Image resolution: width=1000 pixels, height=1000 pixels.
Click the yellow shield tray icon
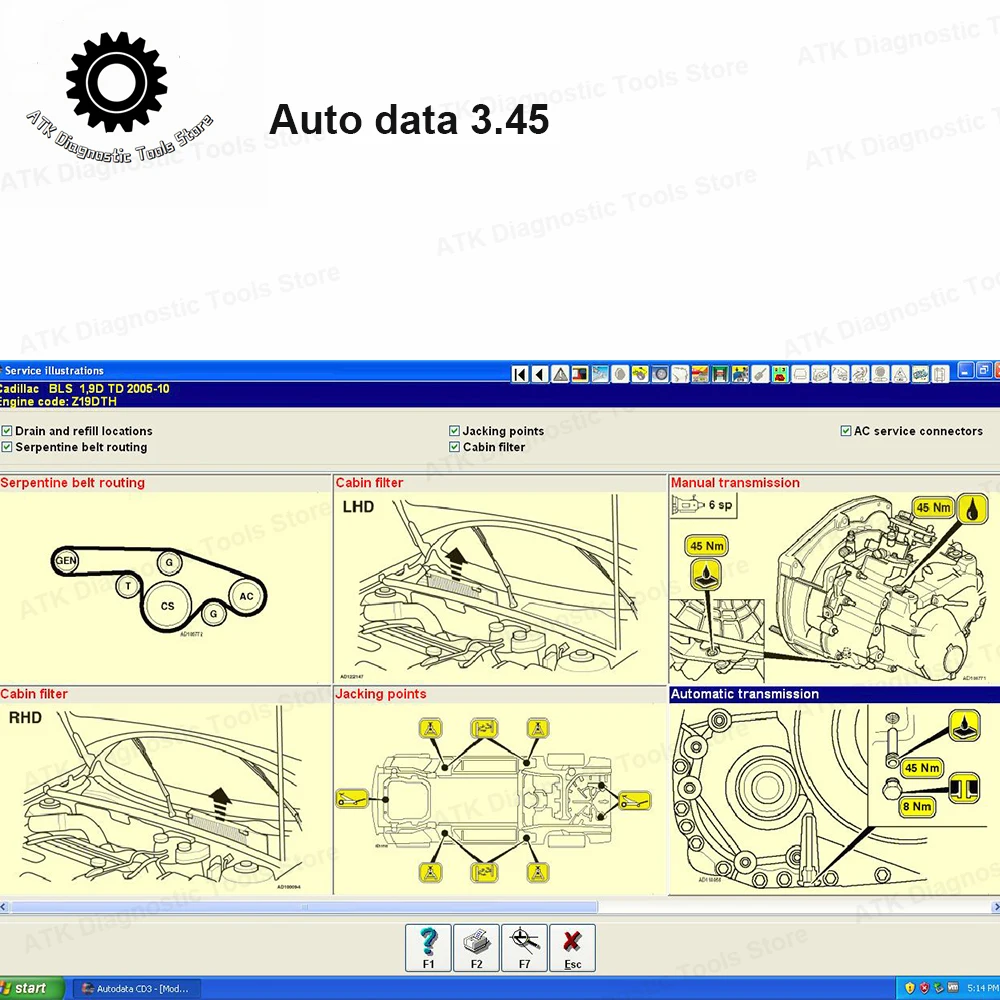(910, 988)
